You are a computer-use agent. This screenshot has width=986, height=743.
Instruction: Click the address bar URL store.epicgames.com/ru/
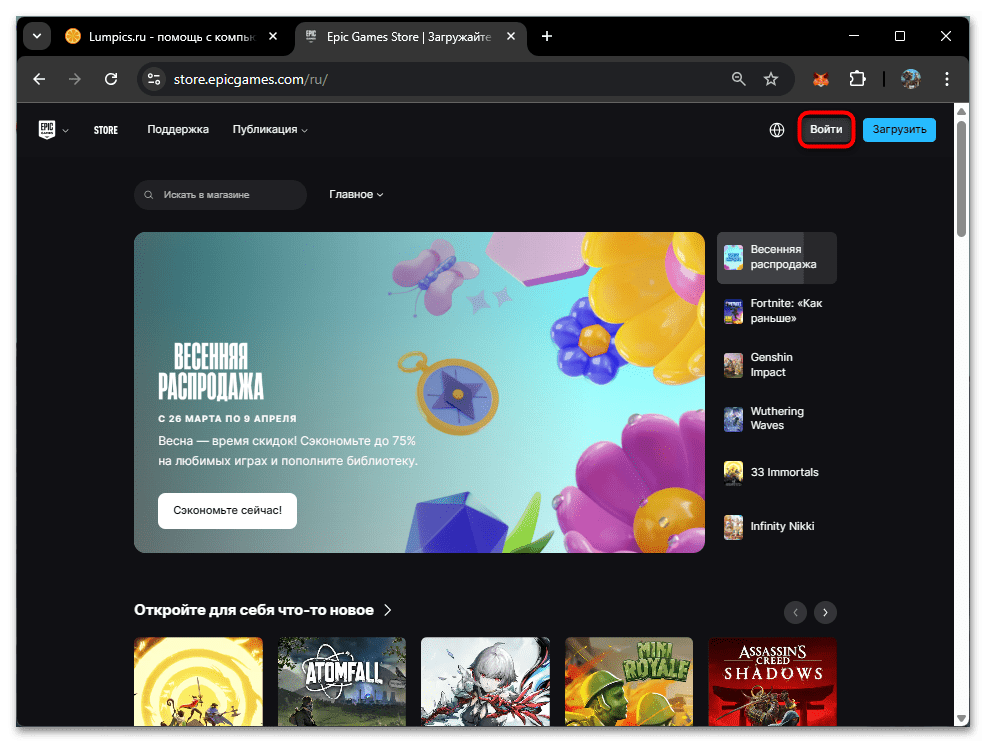click(250, 79)
